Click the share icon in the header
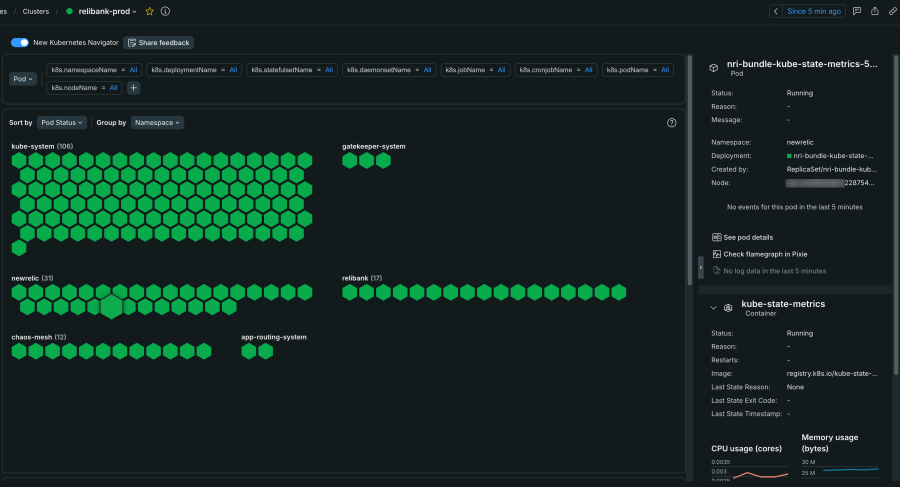900x487 pixels. coord(875,11)
